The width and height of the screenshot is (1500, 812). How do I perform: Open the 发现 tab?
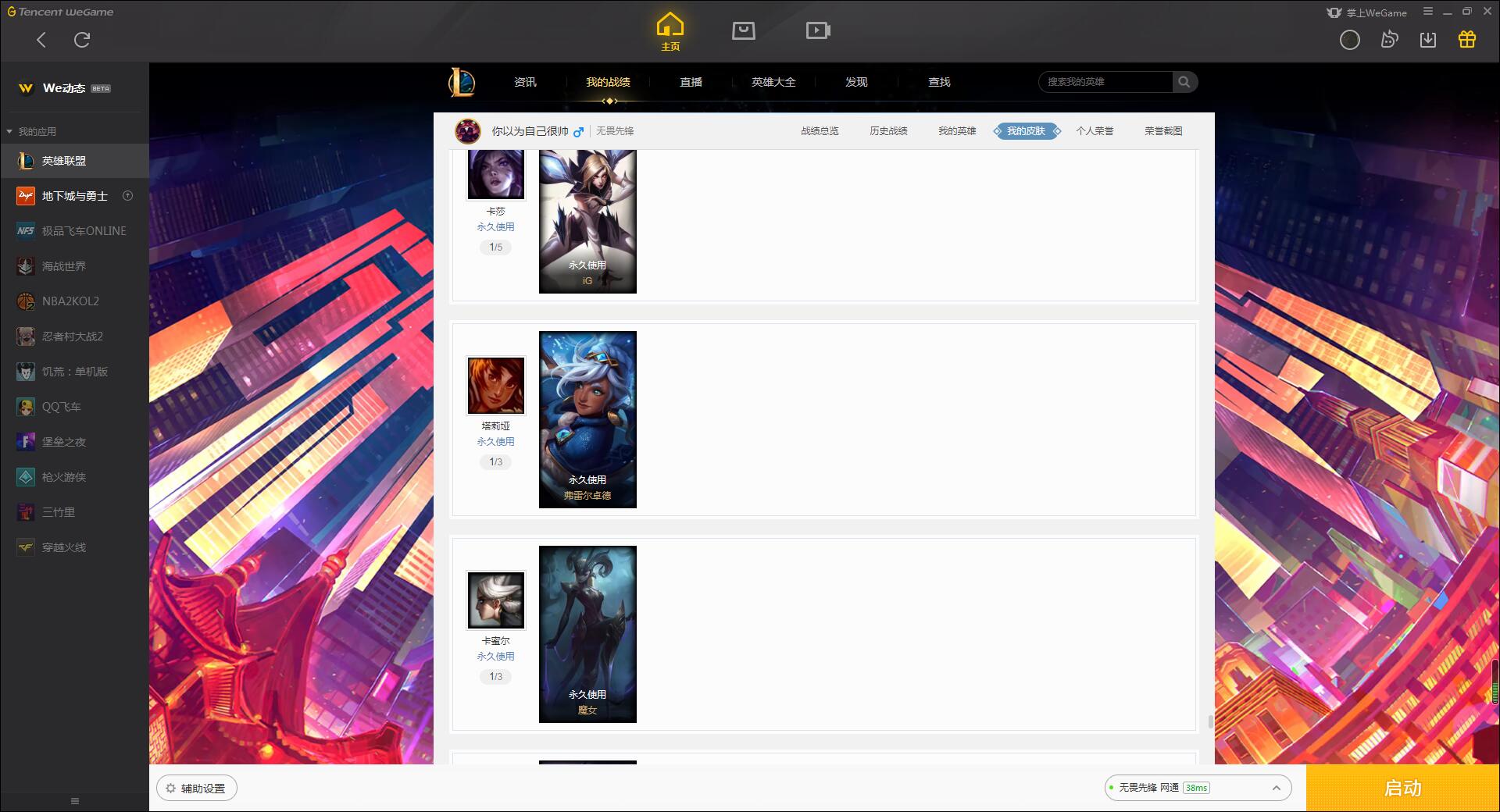[856, 82]
